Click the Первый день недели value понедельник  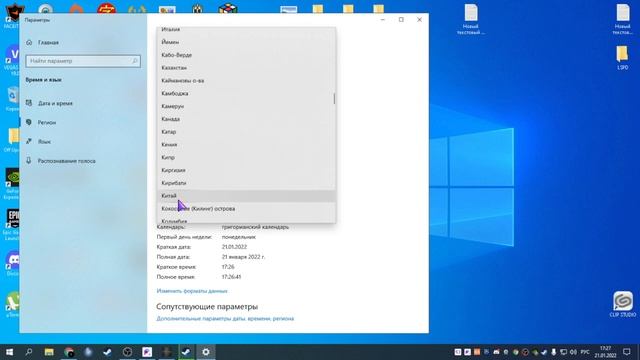[239, 237]
